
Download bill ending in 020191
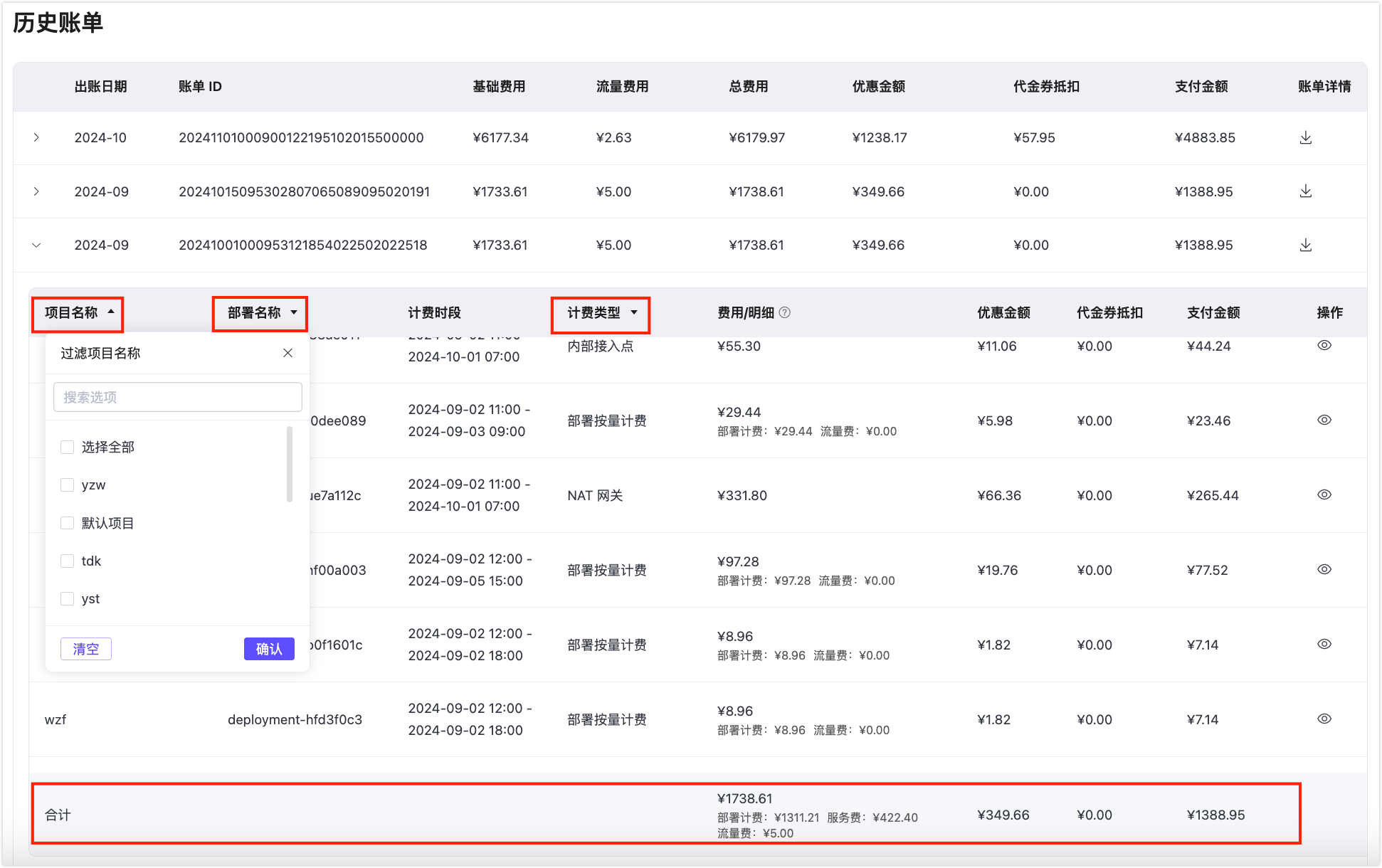[1305, 191]
